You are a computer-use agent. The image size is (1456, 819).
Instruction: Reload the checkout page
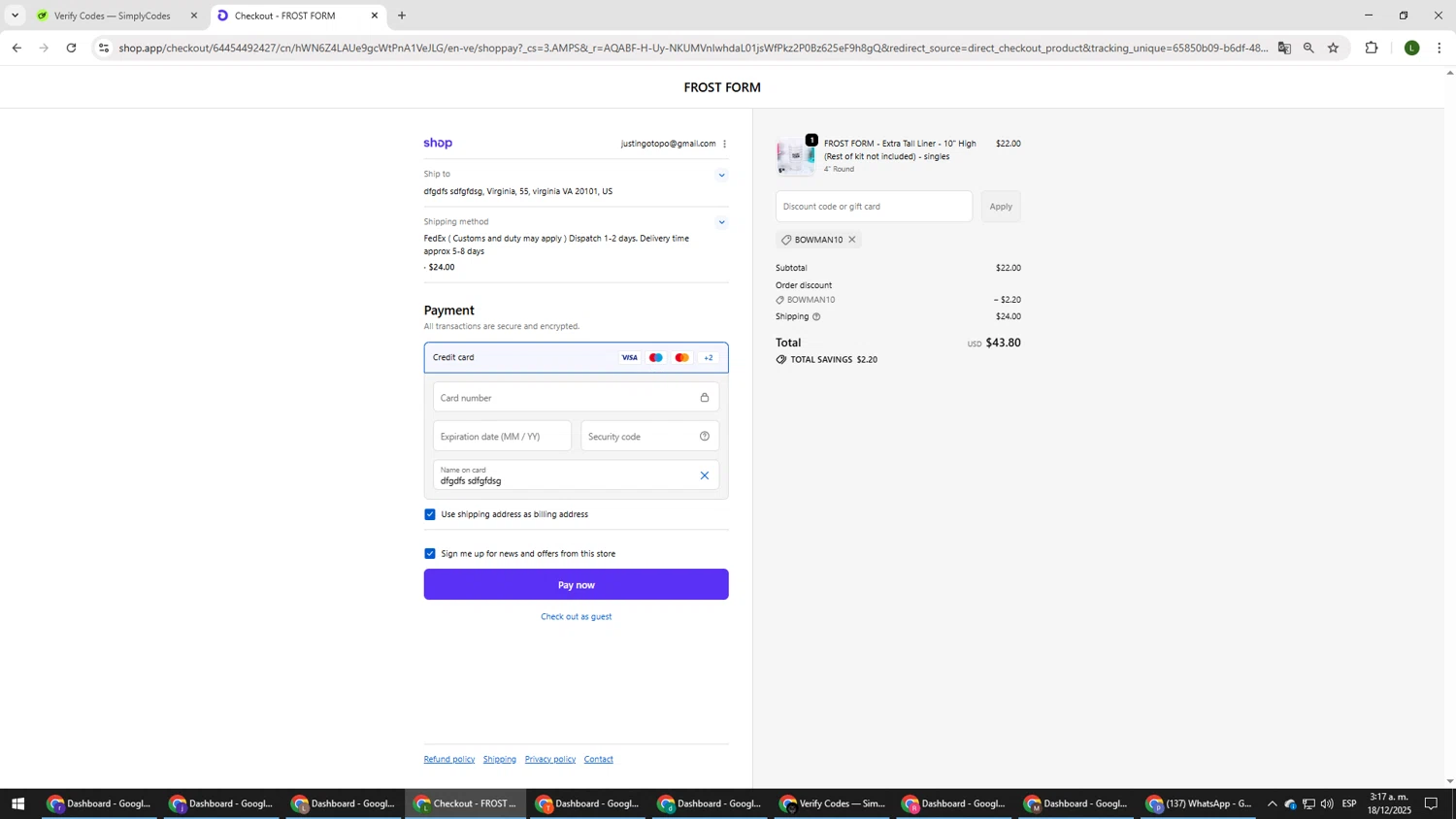71,48
